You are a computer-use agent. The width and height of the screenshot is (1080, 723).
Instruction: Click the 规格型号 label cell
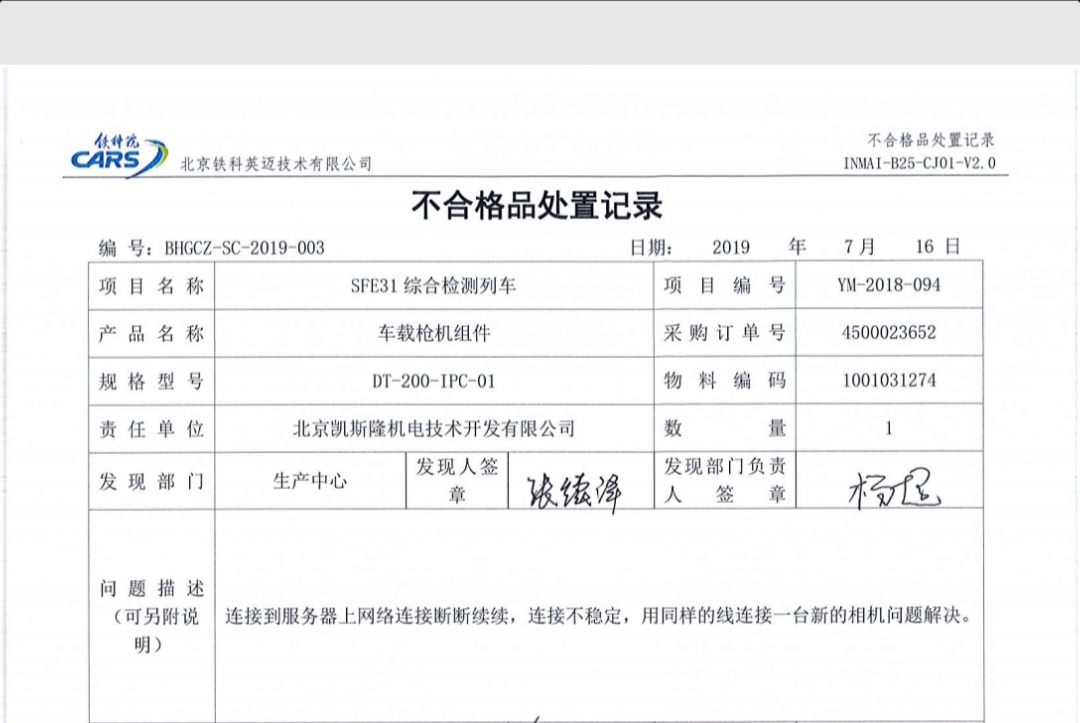coord(152,381)
